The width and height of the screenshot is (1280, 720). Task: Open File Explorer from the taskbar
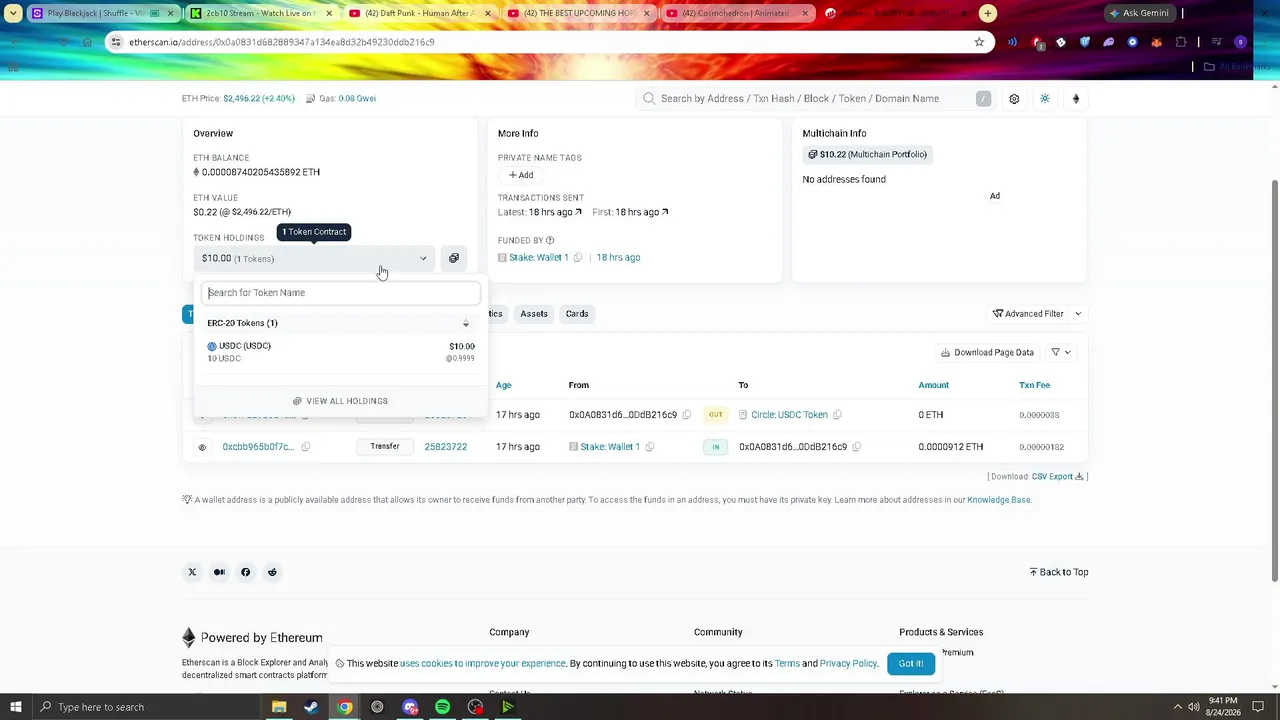coord(279,707)
